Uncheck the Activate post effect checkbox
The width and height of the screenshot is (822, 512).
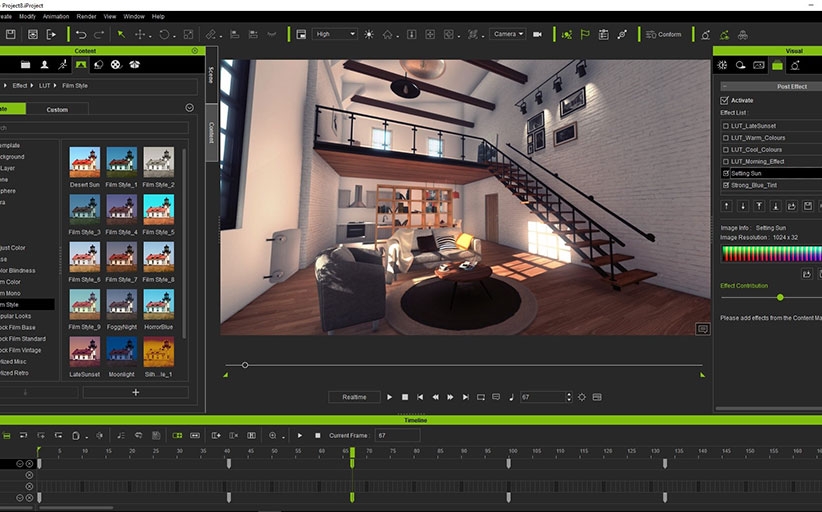point(725,100)
